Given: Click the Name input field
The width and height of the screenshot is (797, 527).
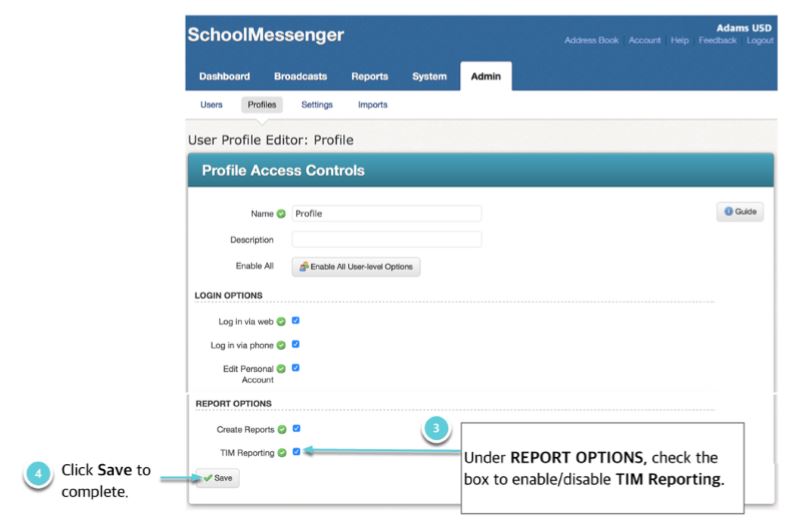Looking at the screenshot, I should tap(386, 213).
